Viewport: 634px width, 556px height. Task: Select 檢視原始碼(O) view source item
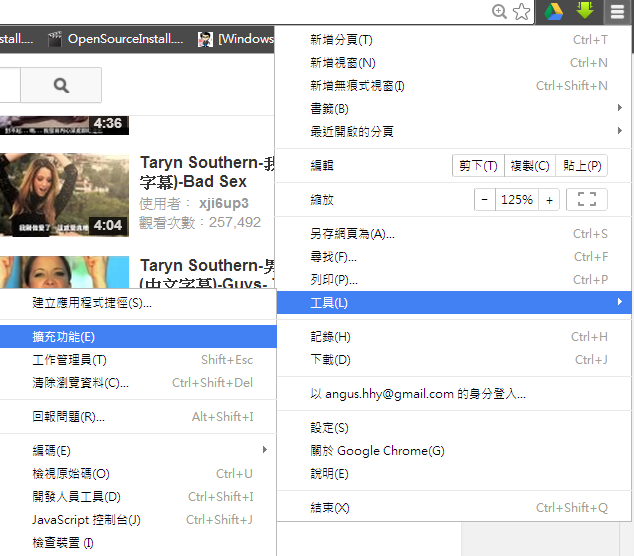(x=138, y=474)
